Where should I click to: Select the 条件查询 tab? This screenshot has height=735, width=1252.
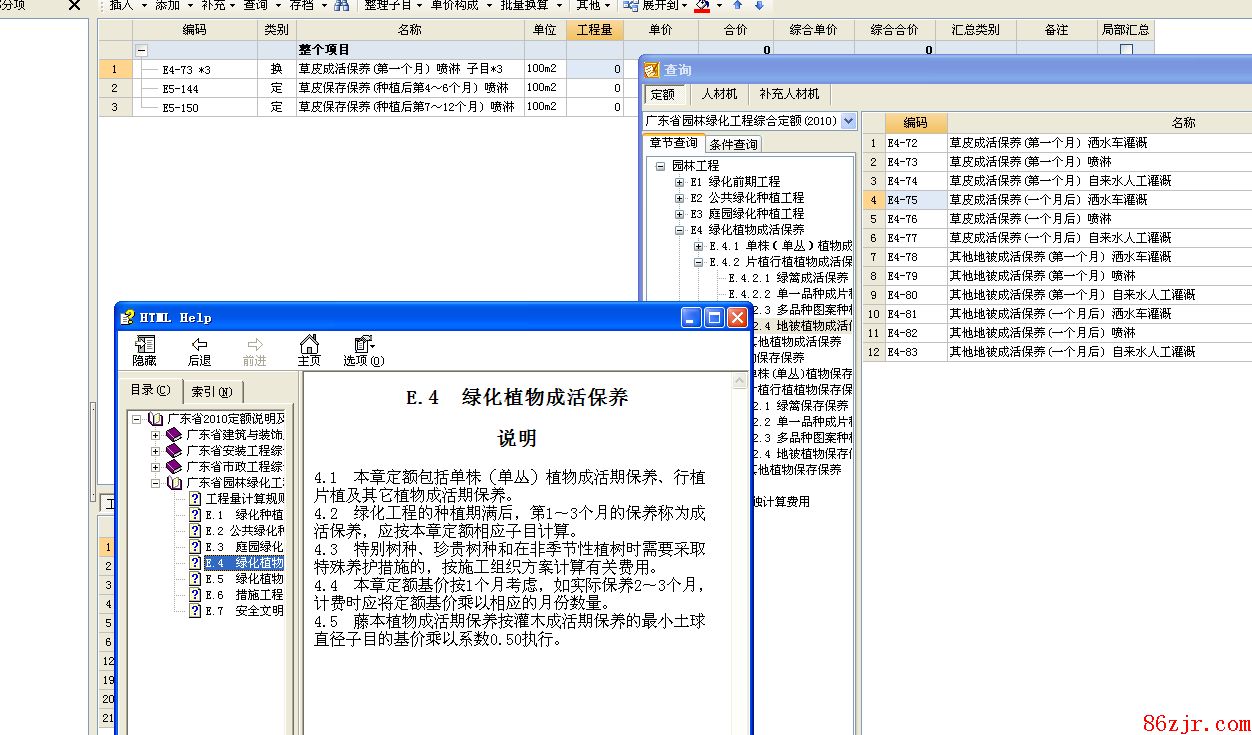pyautogui.click(x=734, y=144)
